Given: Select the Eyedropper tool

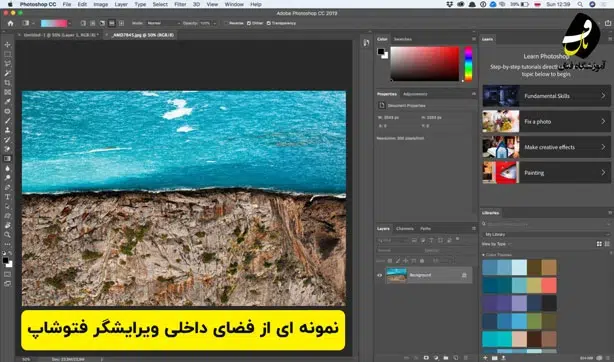Looking at the screenshot, I should pos(7,101).
